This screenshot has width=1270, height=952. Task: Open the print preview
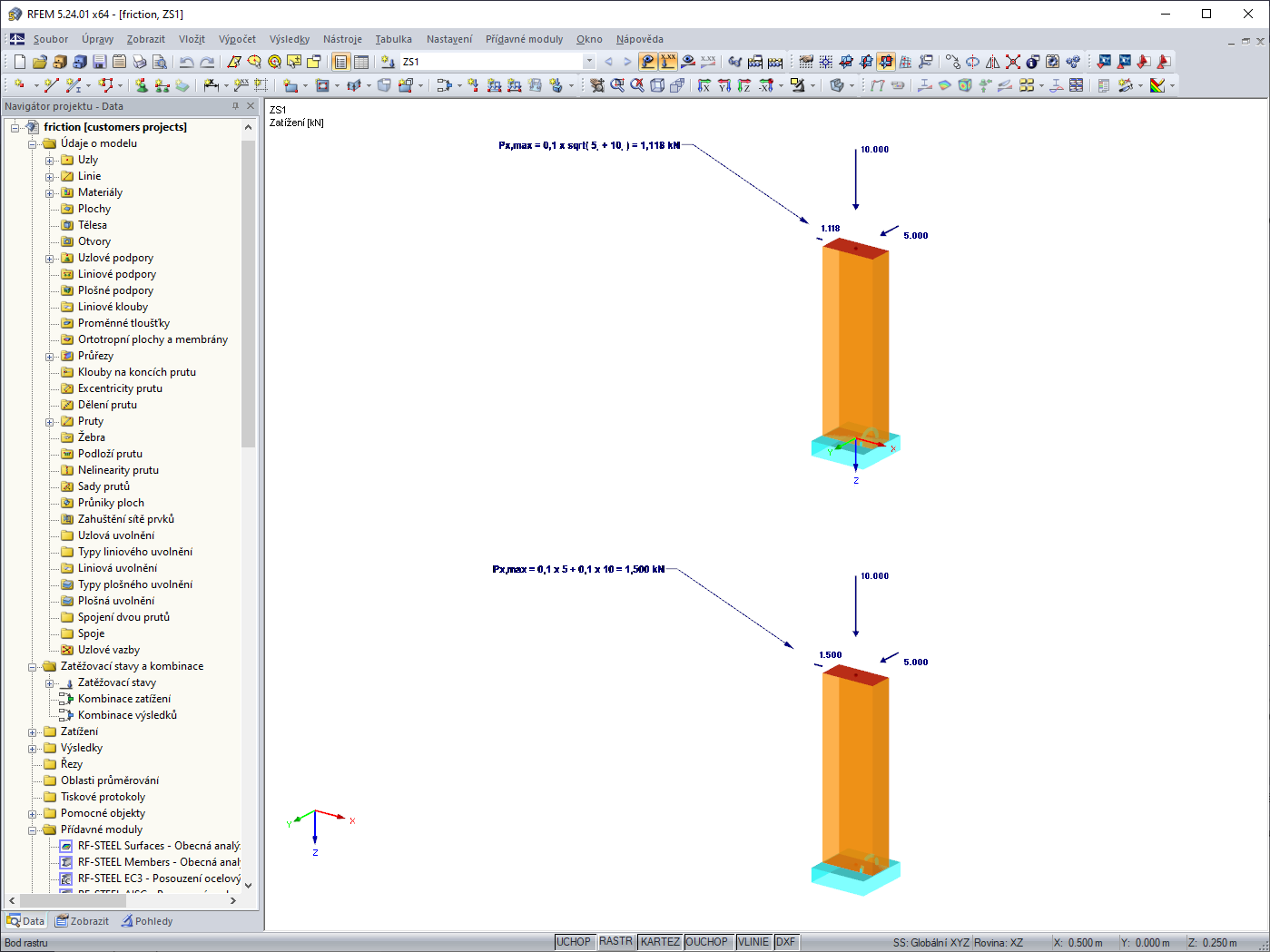point(159,62)
